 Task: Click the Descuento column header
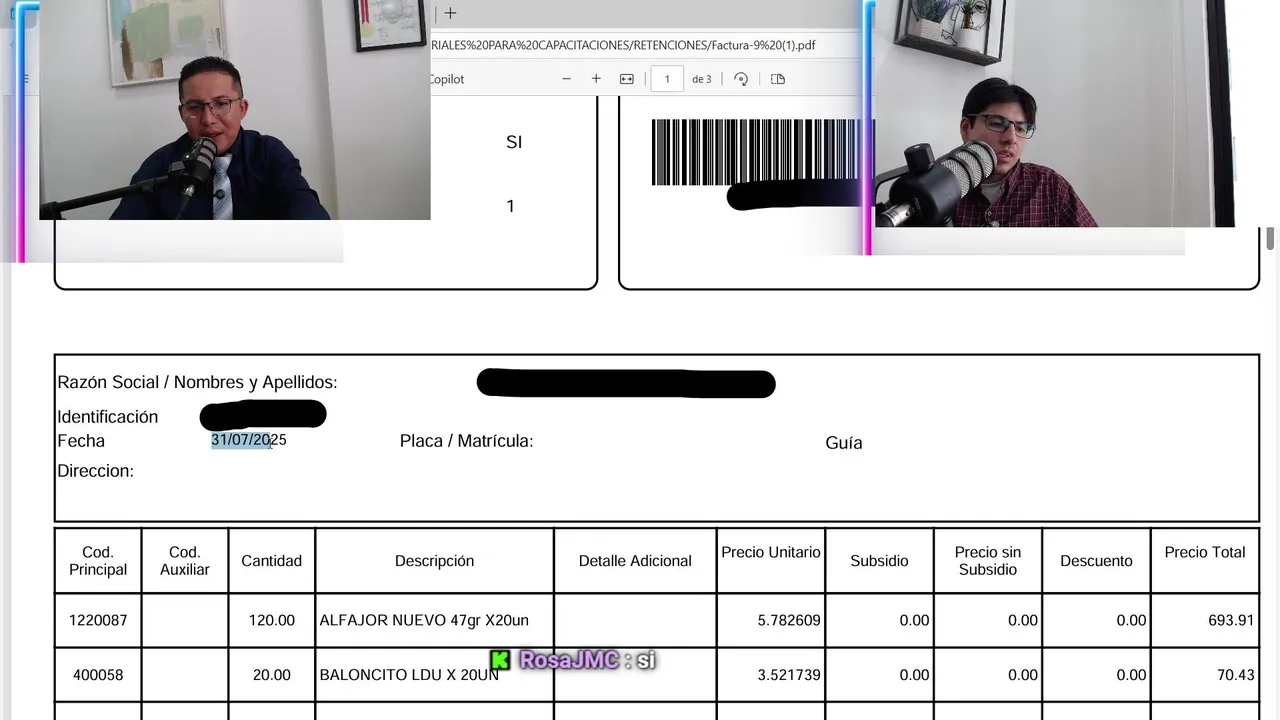tap(1096, 561)
